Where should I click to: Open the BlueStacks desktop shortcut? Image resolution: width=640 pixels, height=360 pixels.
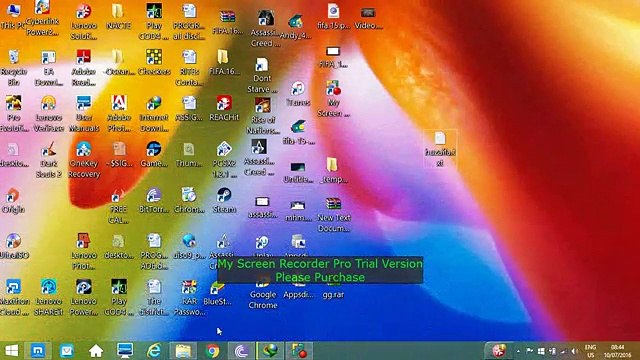click(217, 294)
